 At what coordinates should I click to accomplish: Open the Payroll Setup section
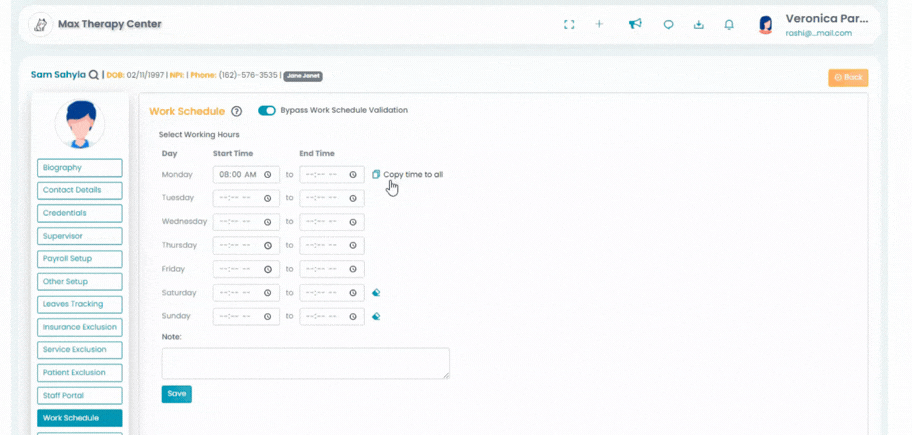click(80, 259)
